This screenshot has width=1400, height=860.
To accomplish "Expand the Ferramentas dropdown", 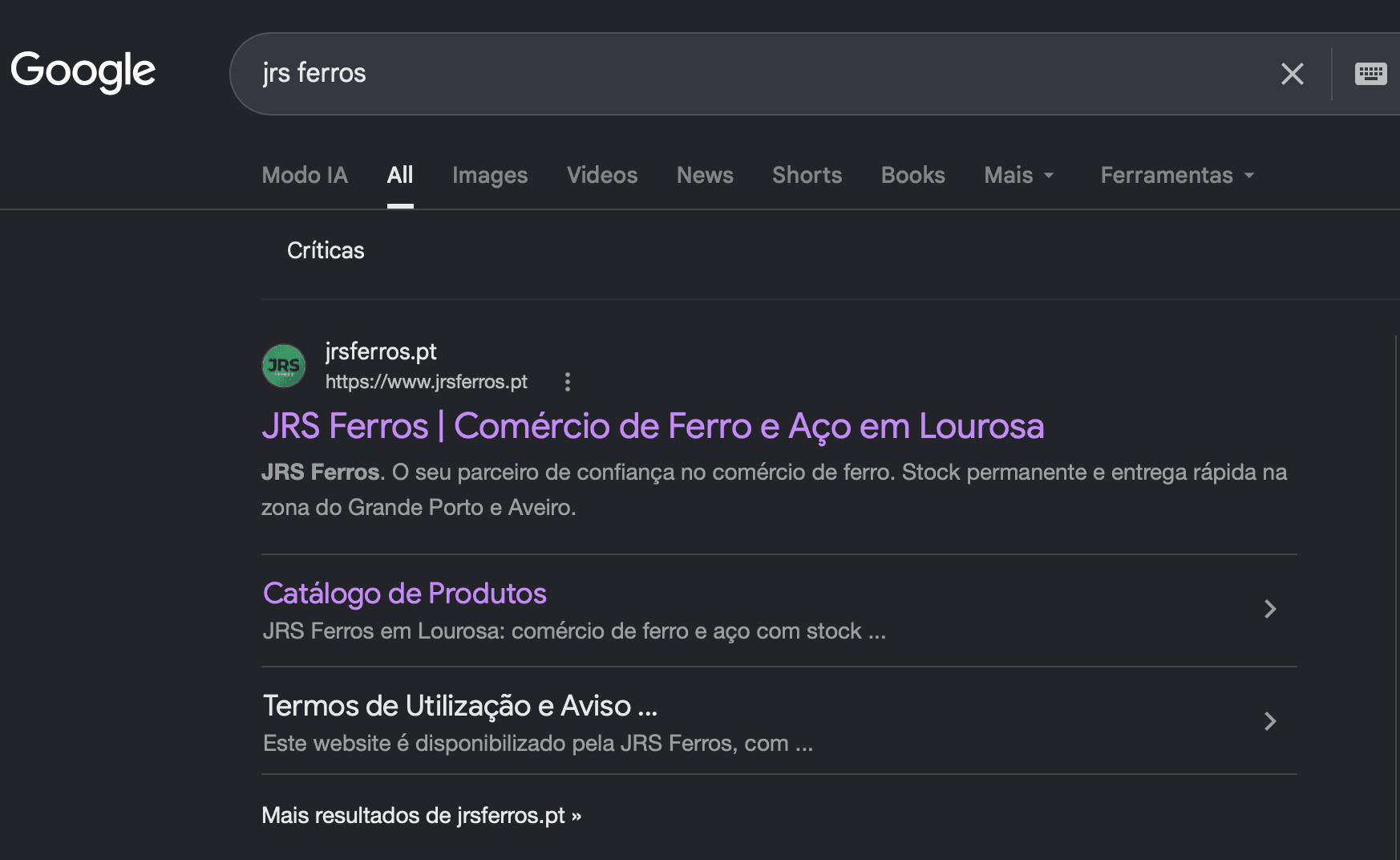I will (1177, 175).
